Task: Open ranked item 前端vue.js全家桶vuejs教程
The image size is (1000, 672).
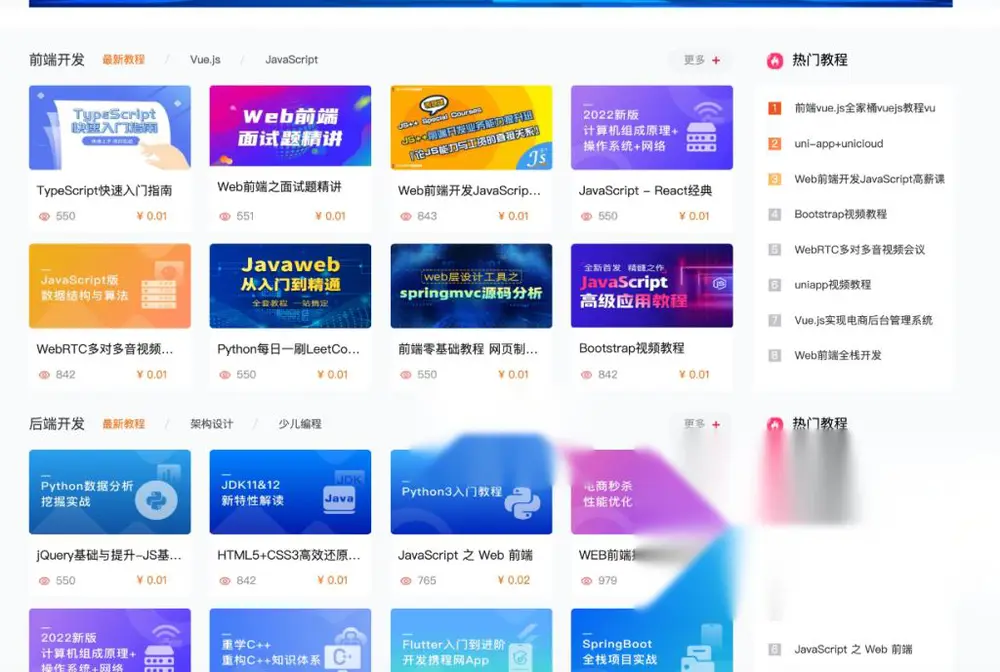Action: point(865,108)
